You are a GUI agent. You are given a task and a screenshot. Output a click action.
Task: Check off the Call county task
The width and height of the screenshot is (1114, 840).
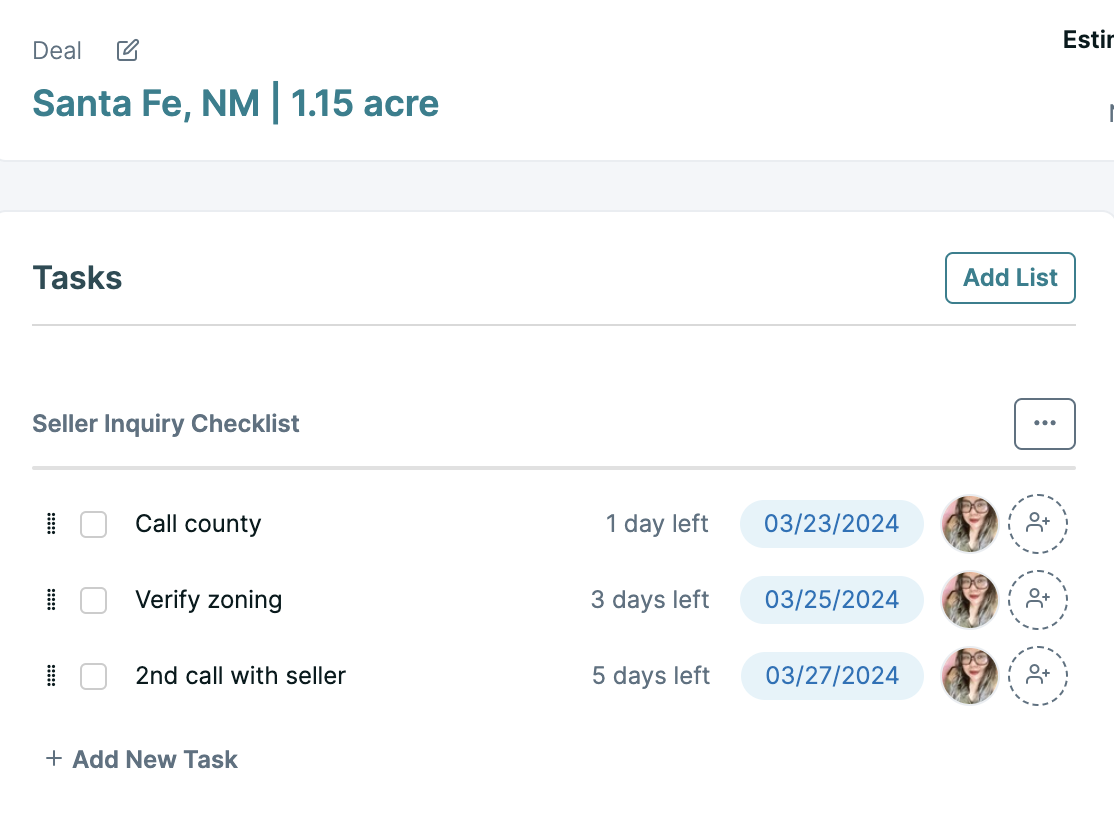point(93,524)
